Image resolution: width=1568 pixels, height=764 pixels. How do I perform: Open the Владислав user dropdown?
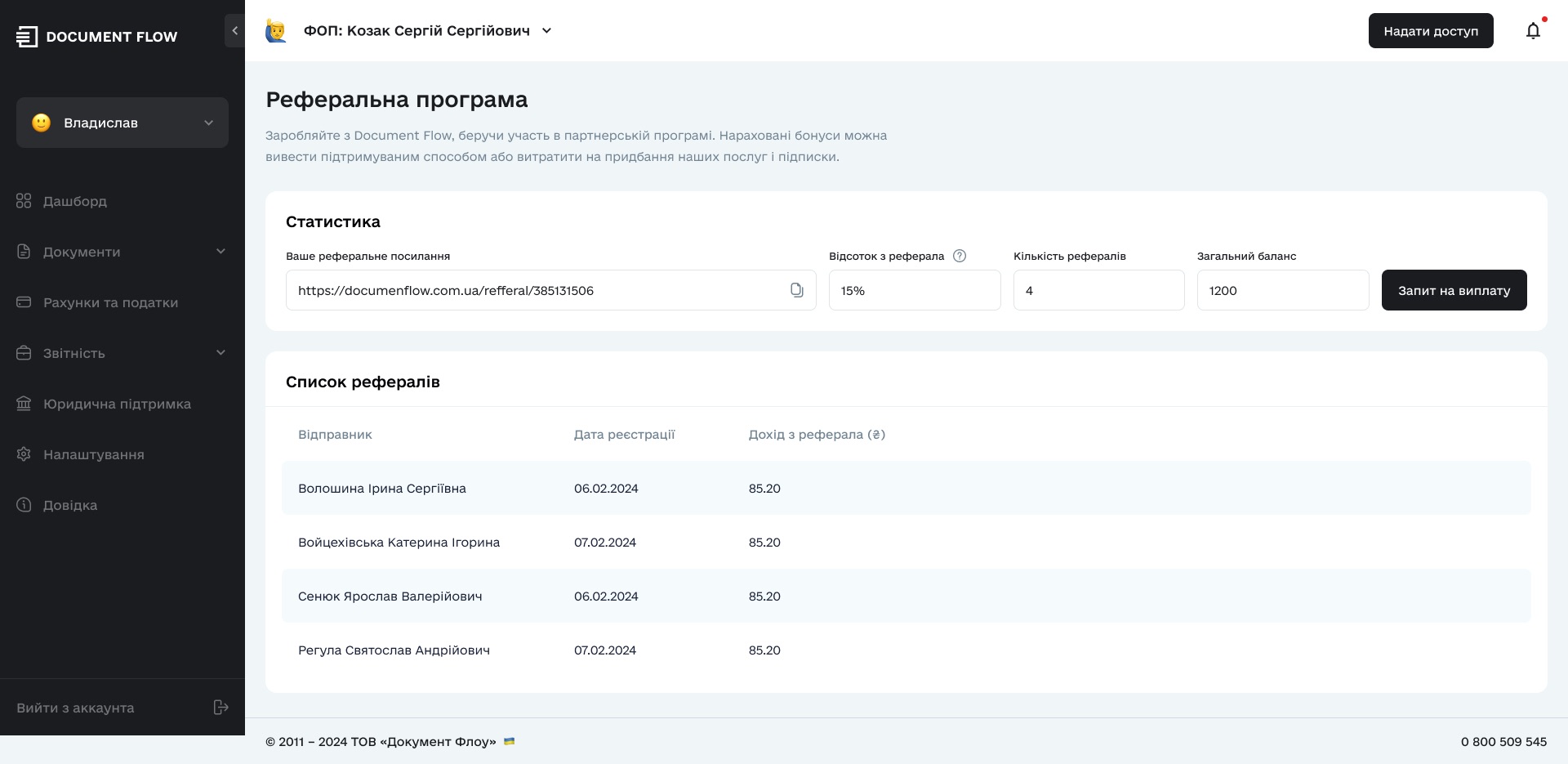(x=122, y=123)
